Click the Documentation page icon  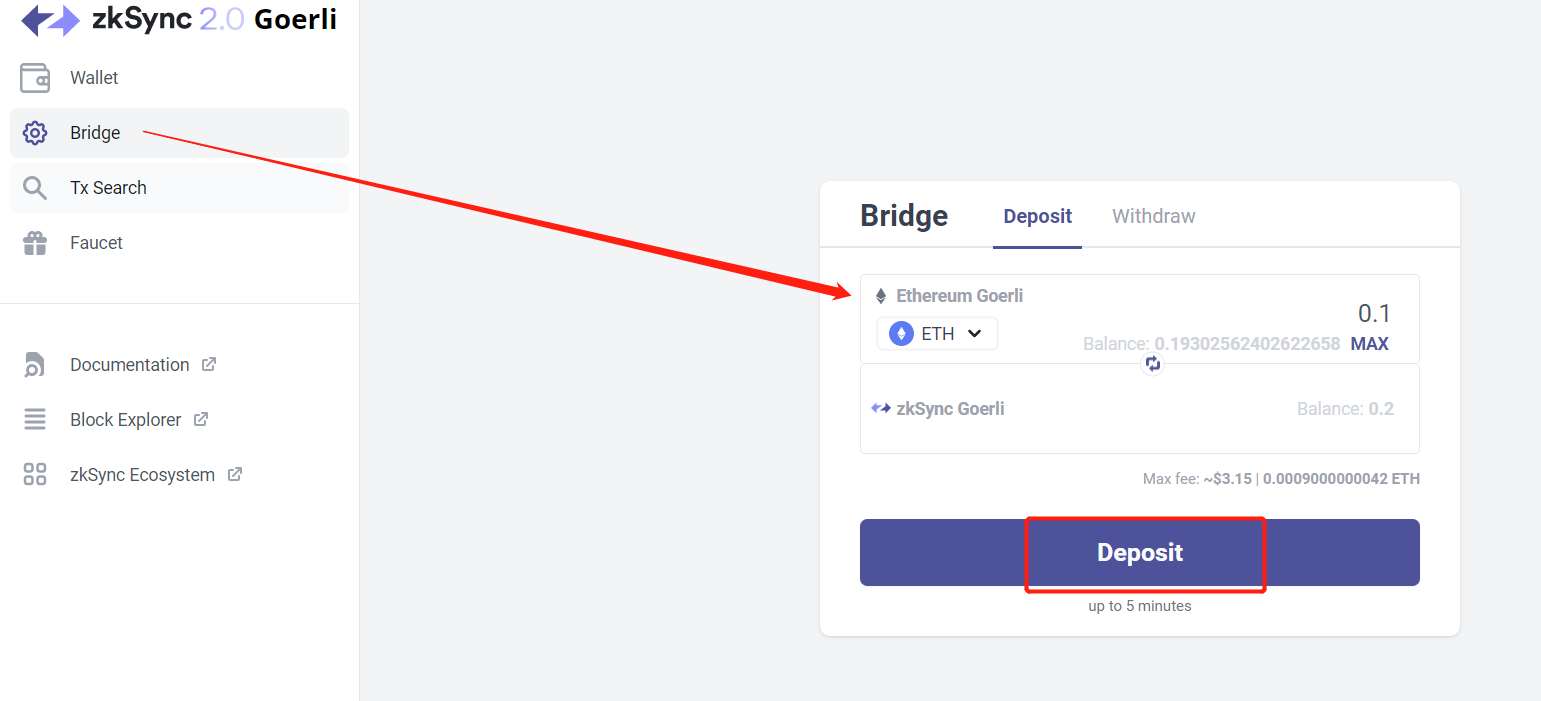pyautogui.click(x=35, y=365)
